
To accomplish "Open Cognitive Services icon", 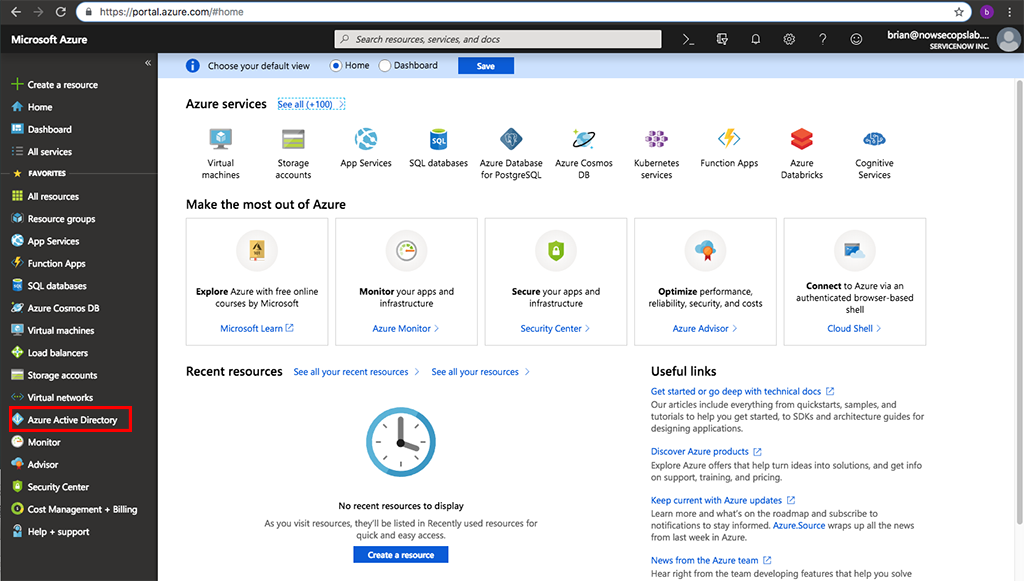I will tap(874, 139).
